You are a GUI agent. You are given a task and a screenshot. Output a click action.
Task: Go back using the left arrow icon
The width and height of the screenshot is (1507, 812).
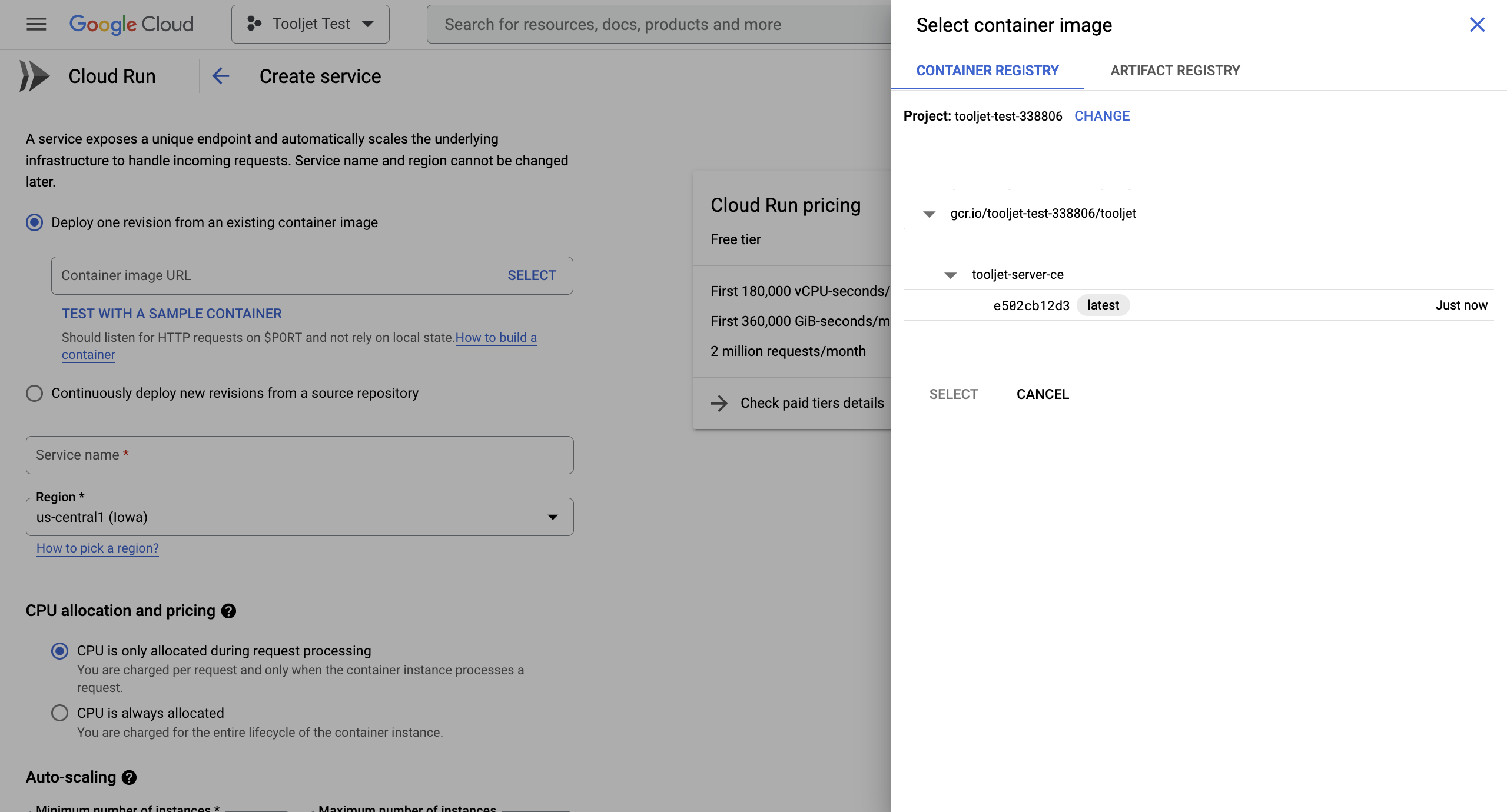(x=221, y=76)
